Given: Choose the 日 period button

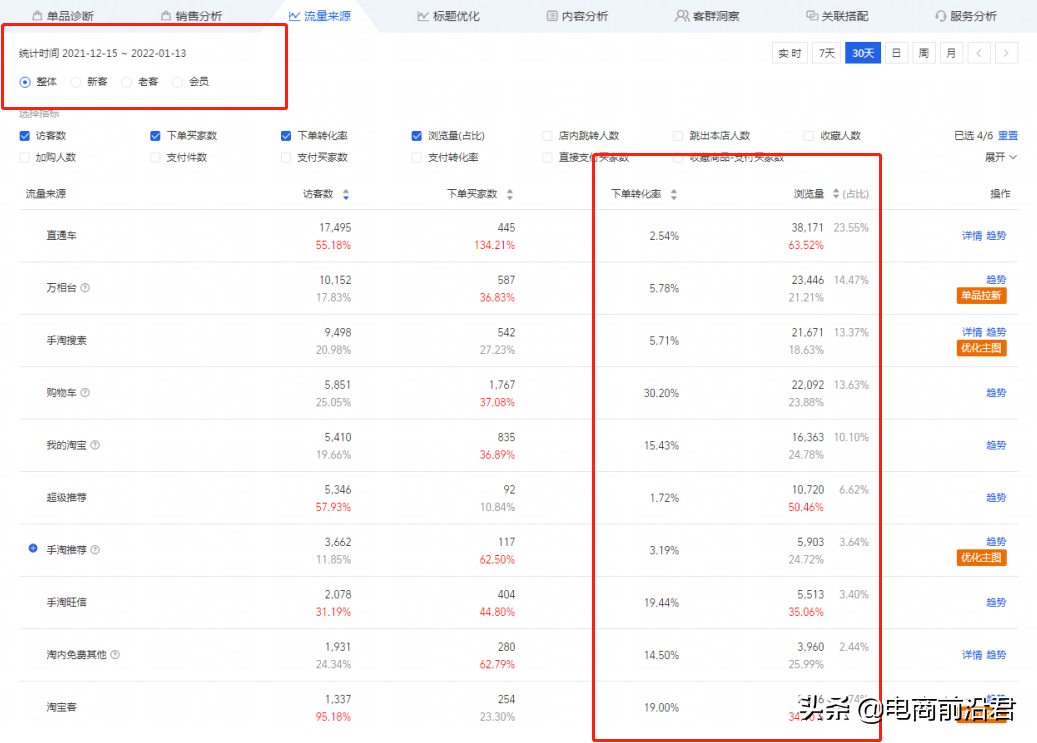Looking at the screenshot, I should coord(896,53).
